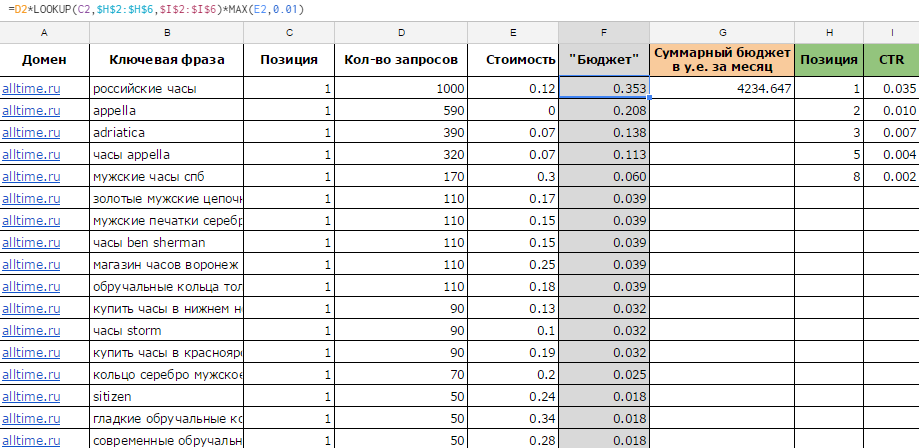
Task: Select budget cell 0.208
Action: click(604, 110)
